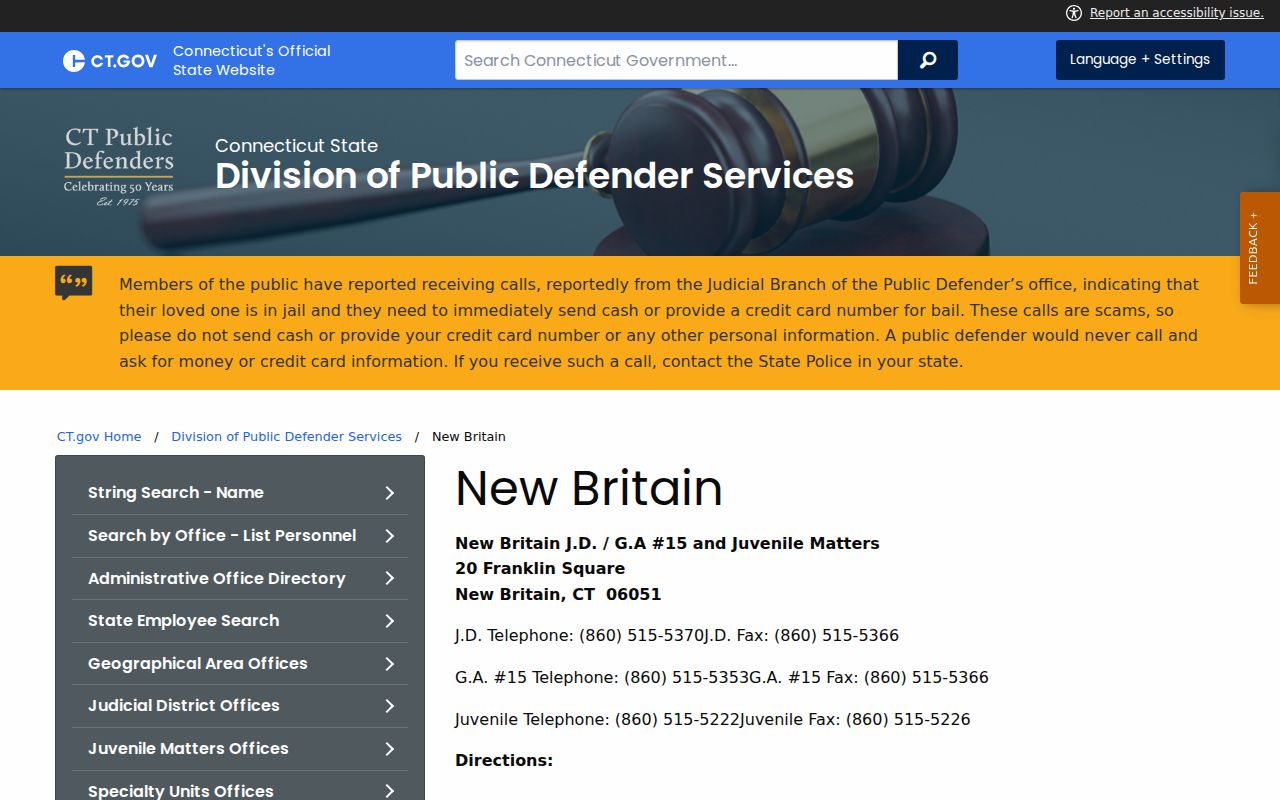
Task: Click the Directions: label
Action: click(504, 761)
